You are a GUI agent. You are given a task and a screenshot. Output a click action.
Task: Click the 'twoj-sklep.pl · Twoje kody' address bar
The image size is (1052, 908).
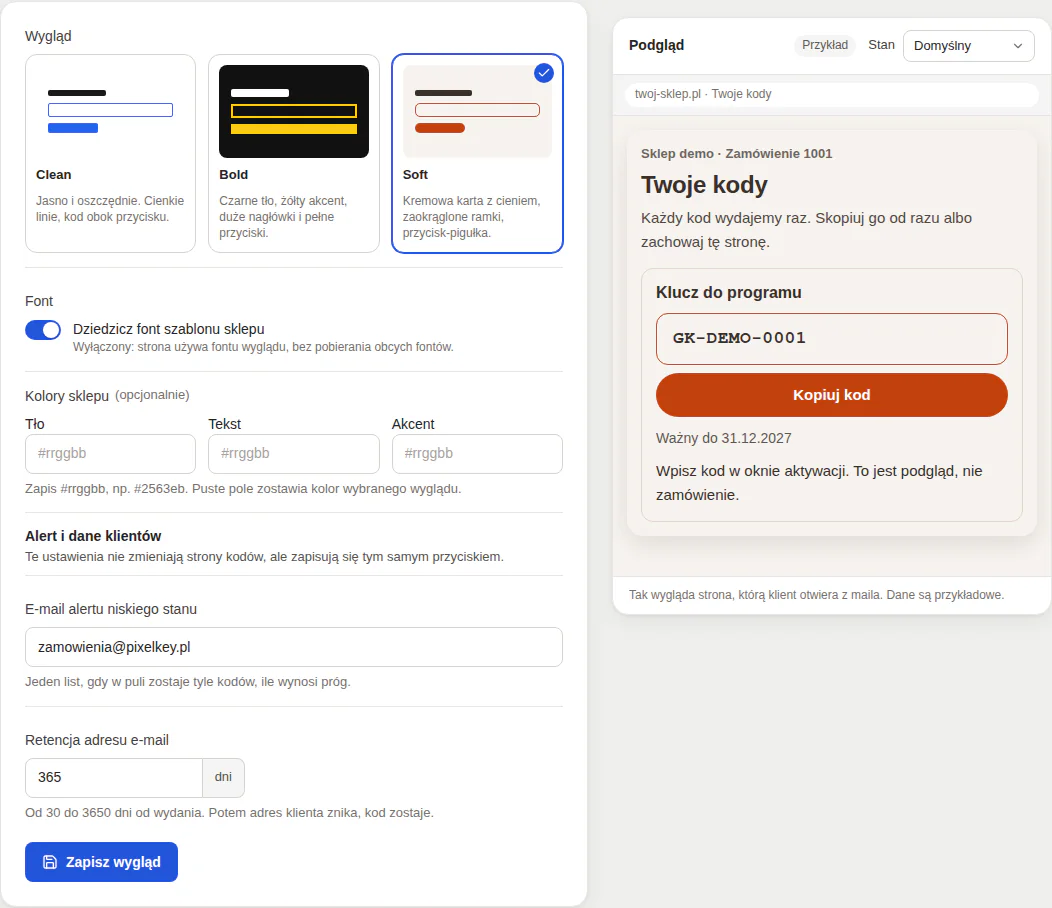pyautogui.click(x=832, y=94)
